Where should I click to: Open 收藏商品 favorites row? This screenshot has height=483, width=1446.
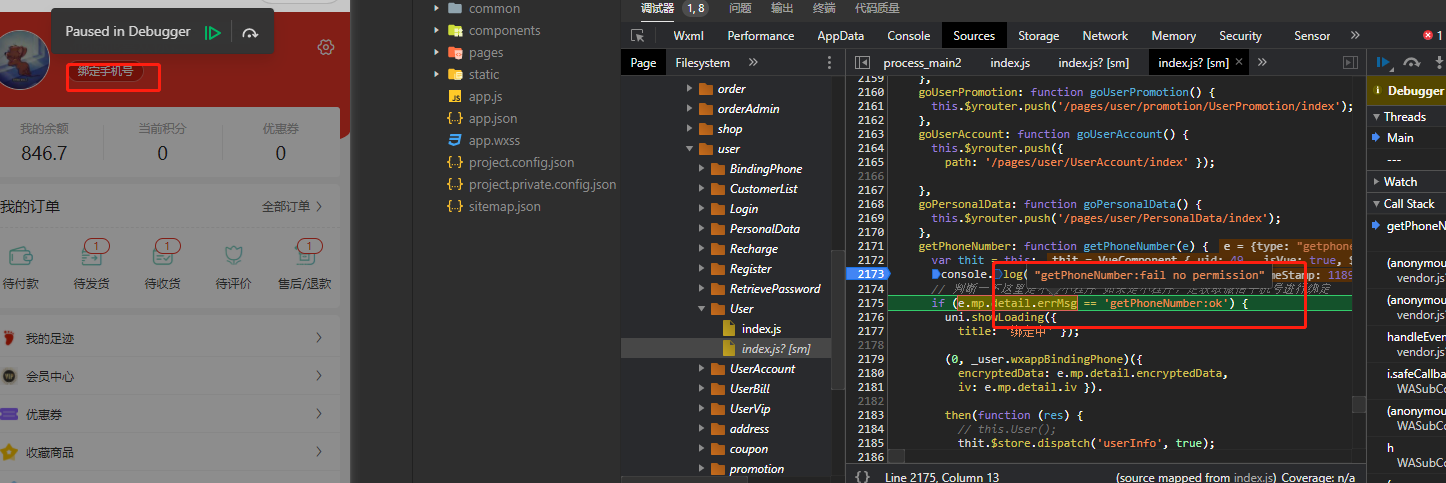tap(170, 452)
